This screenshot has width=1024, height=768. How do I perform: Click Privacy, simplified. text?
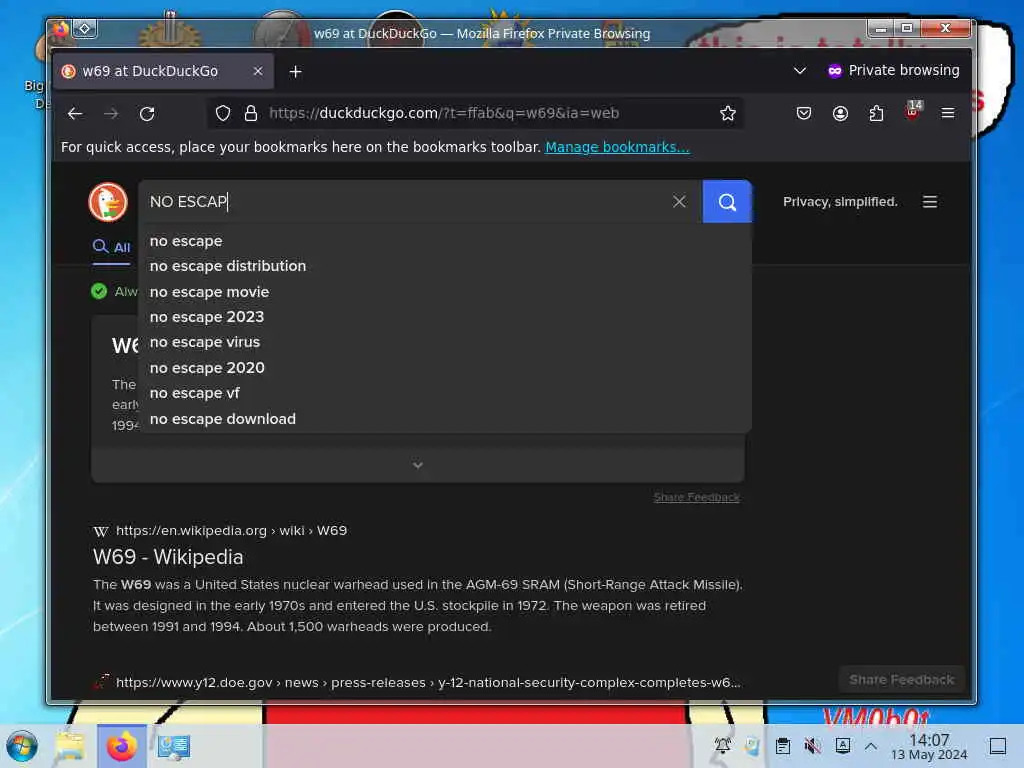pyautogui.click(x=840, y=202)
